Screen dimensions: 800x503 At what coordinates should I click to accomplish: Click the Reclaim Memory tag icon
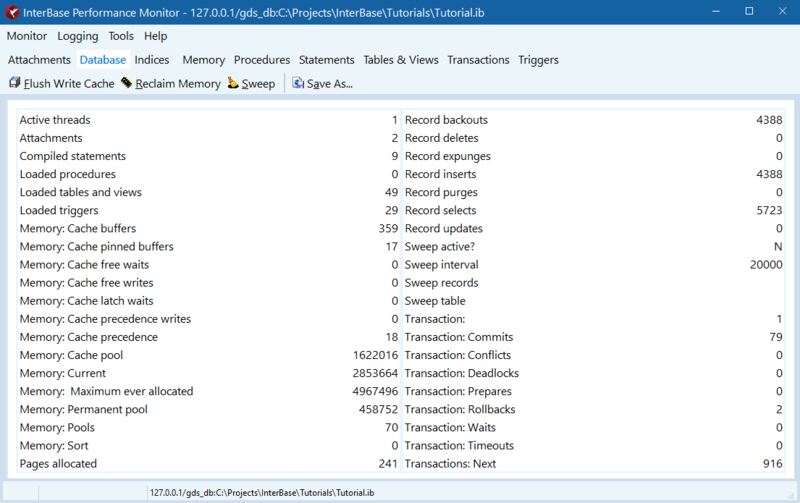127,83
